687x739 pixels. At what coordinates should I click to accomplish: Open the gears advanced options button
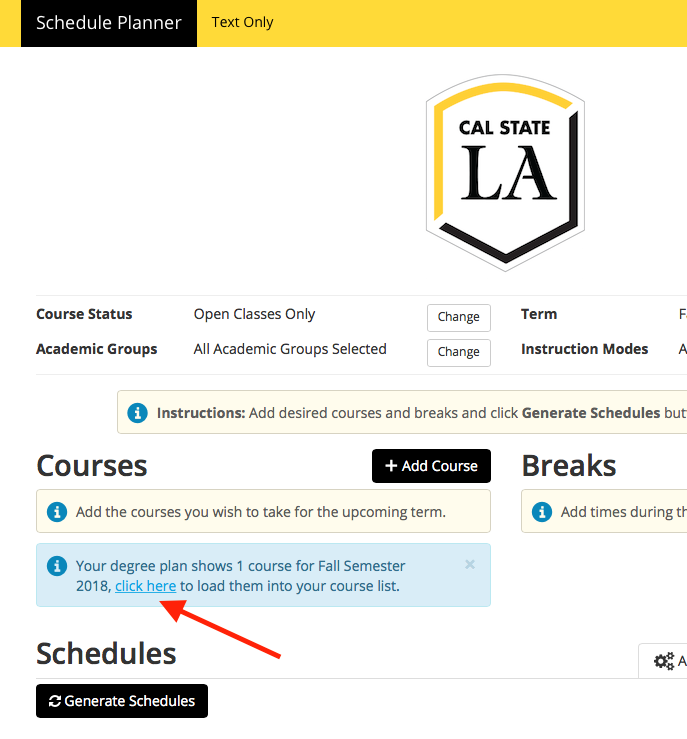[x=663, y=661]
